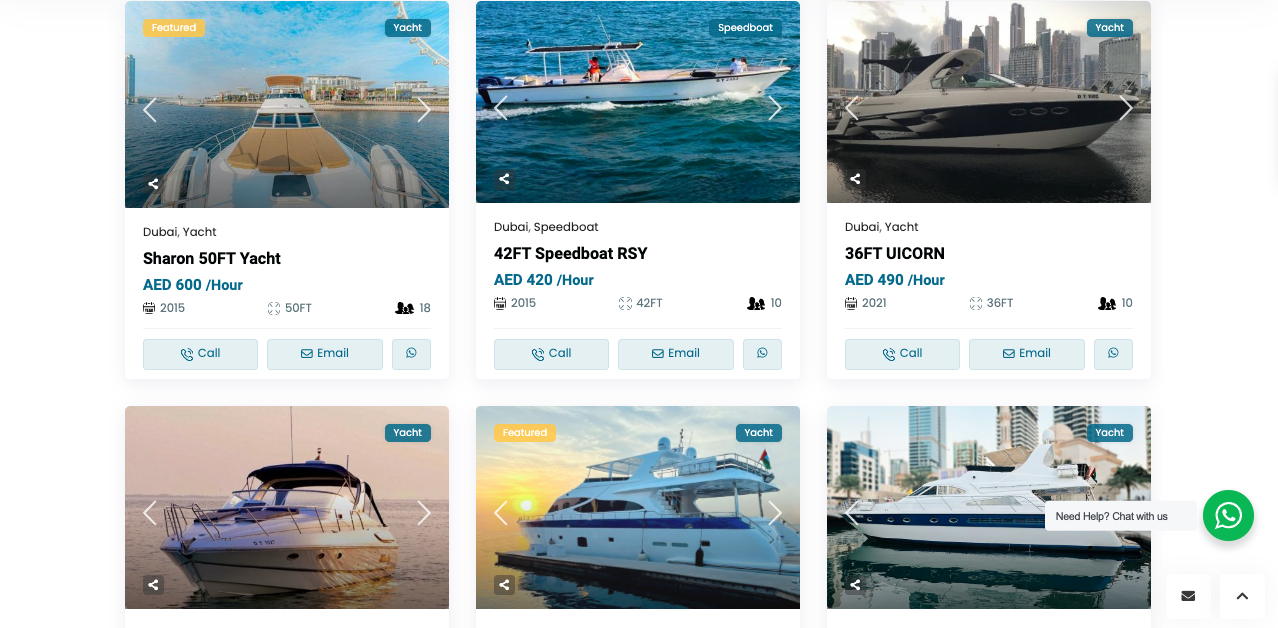The height and width of the screenshot is (628, 1278).
Task: Click the Speedboat category tag on photo
Action: click(746, 28)
